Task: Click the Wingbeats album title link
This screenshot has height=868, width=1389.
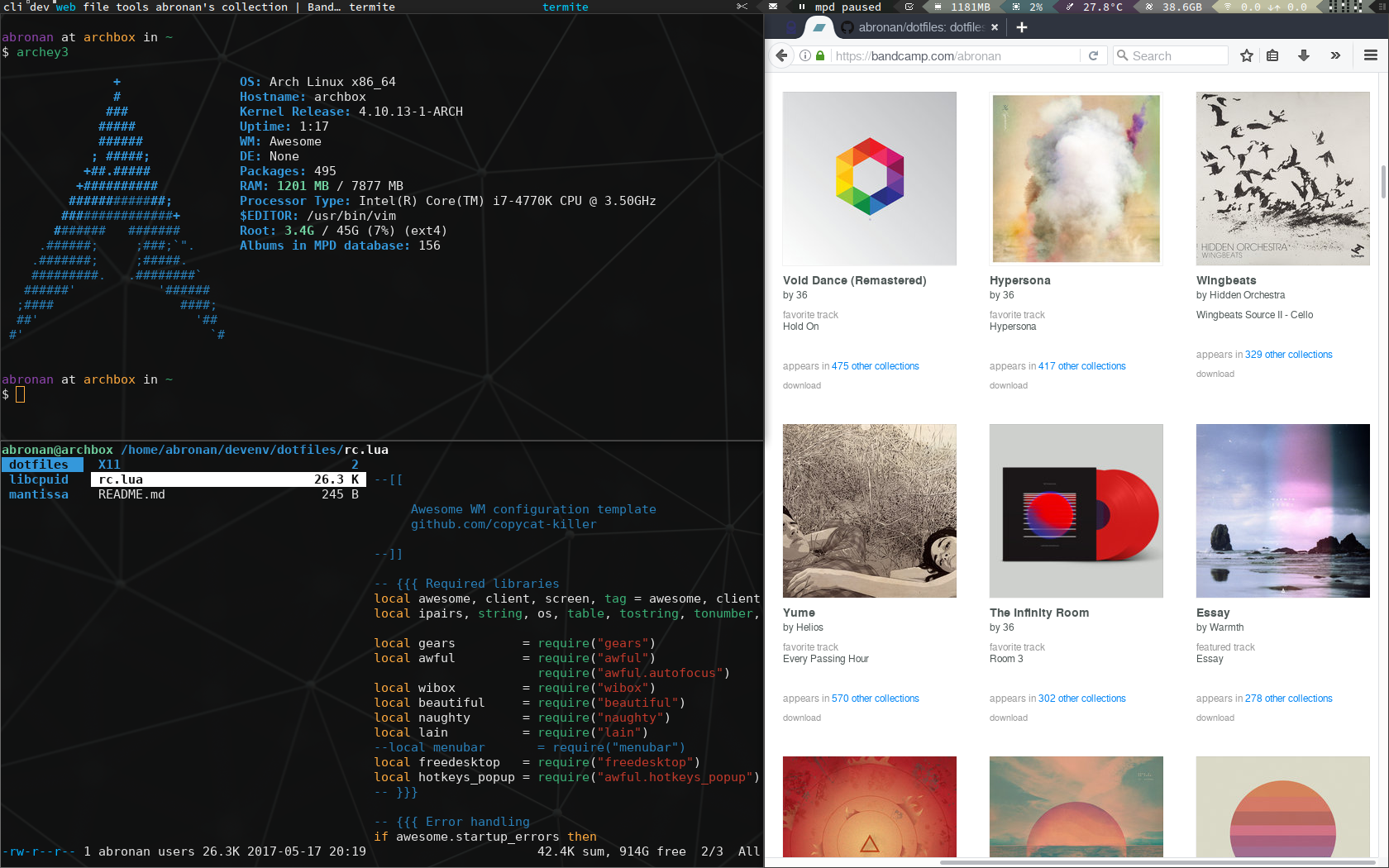Action: 1226,280
